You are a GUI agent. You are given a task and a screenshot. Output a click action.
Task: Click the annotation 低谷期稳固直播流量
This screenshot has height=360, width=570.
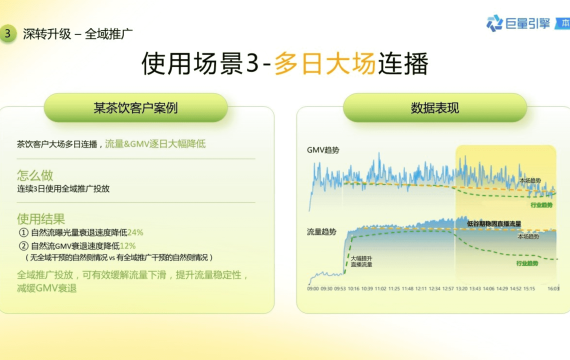494,224
